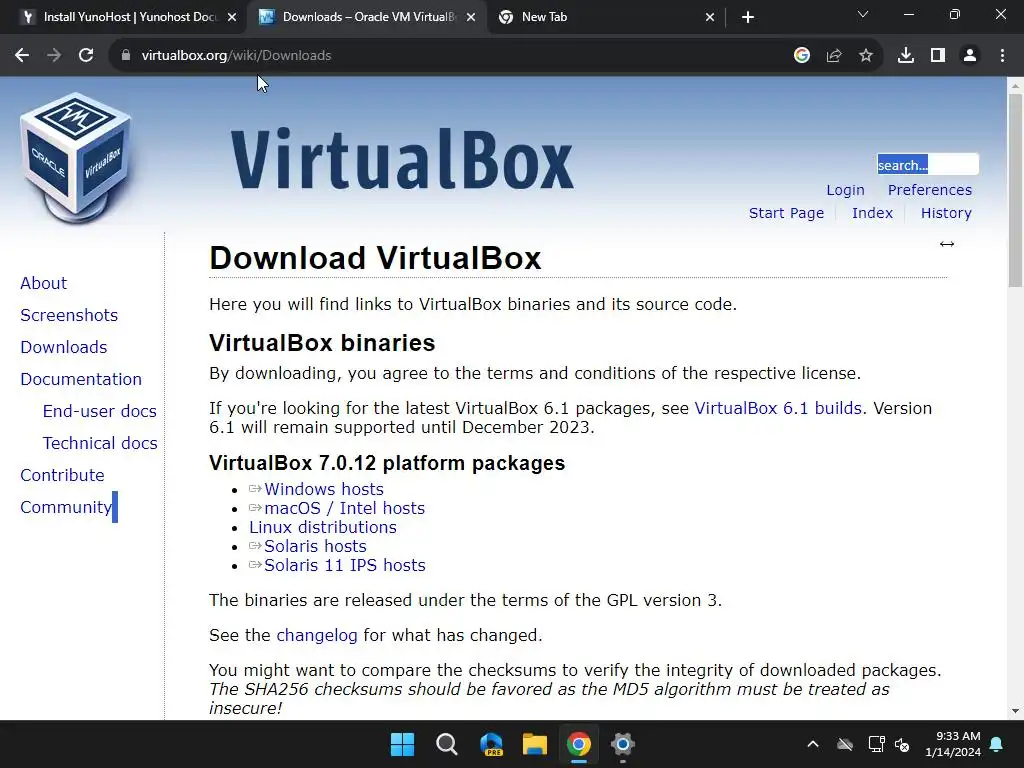Go back to previous page

22,56
